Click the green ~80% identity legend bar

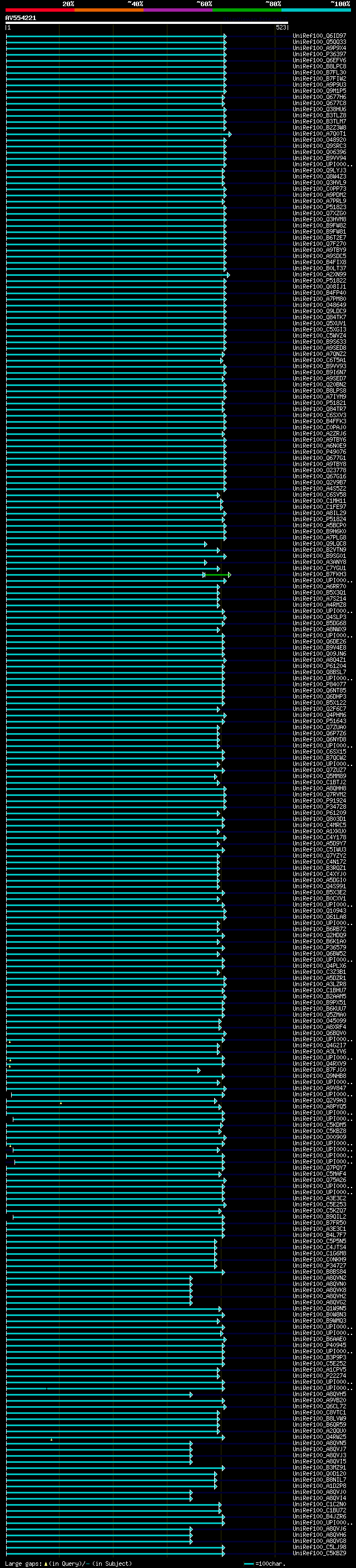[x=247, y=10]
